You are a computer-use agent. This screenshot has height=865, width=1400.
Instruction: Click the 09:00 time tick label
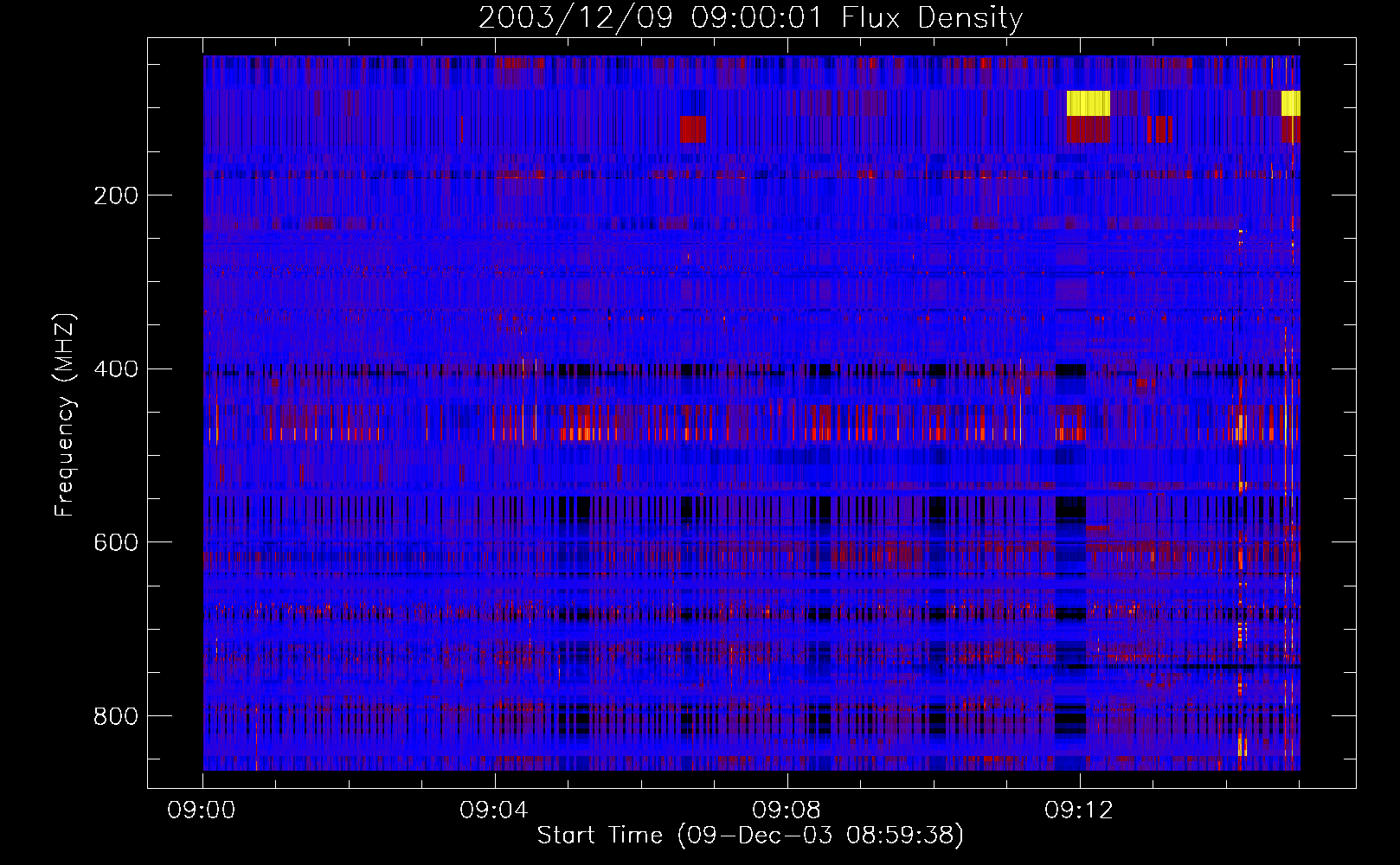pyautogui.click(x=202, y=811)
